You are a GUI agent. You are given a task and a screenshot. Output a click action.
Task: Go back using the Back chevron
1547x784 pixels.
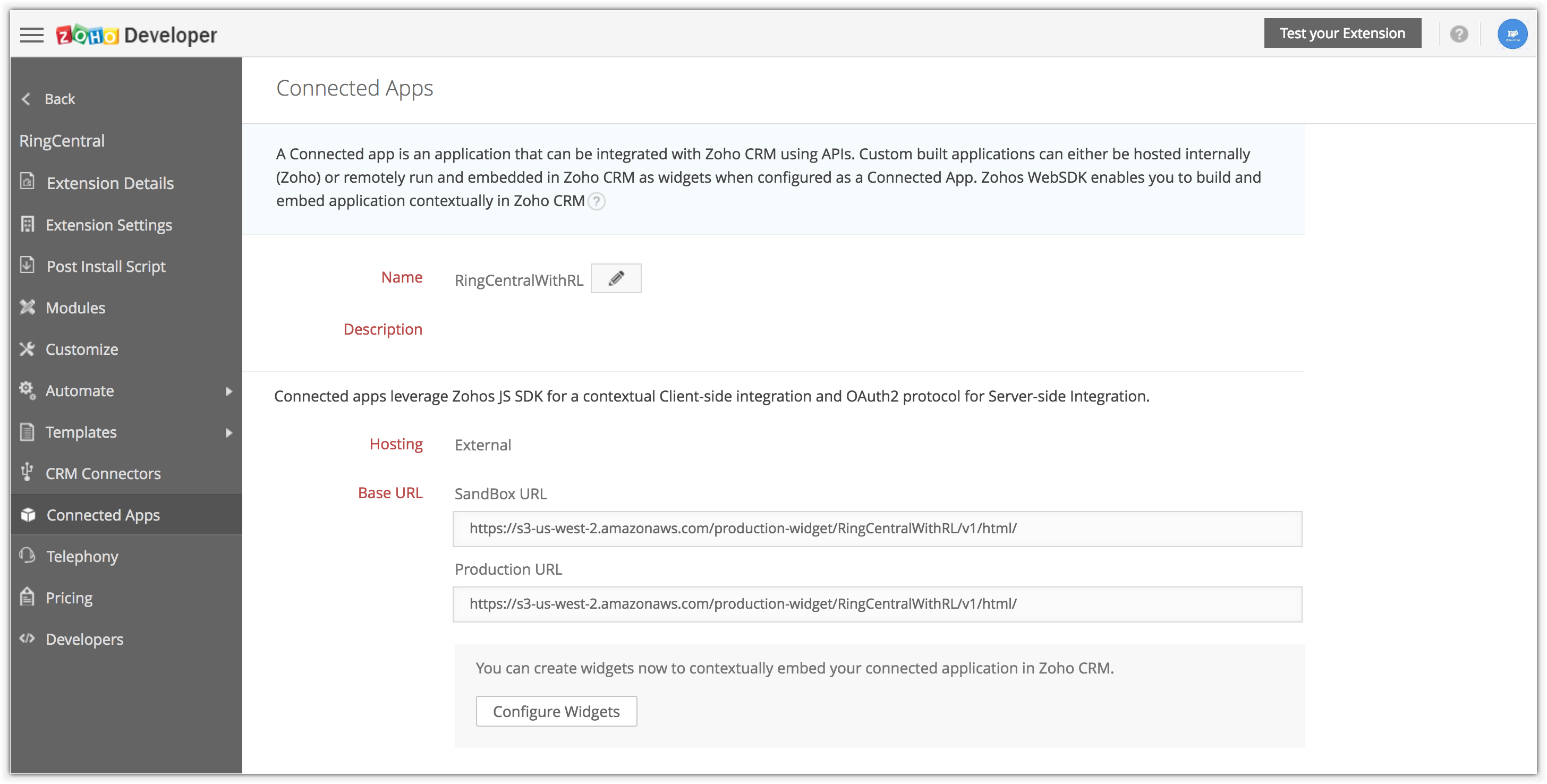click(27, 99)
